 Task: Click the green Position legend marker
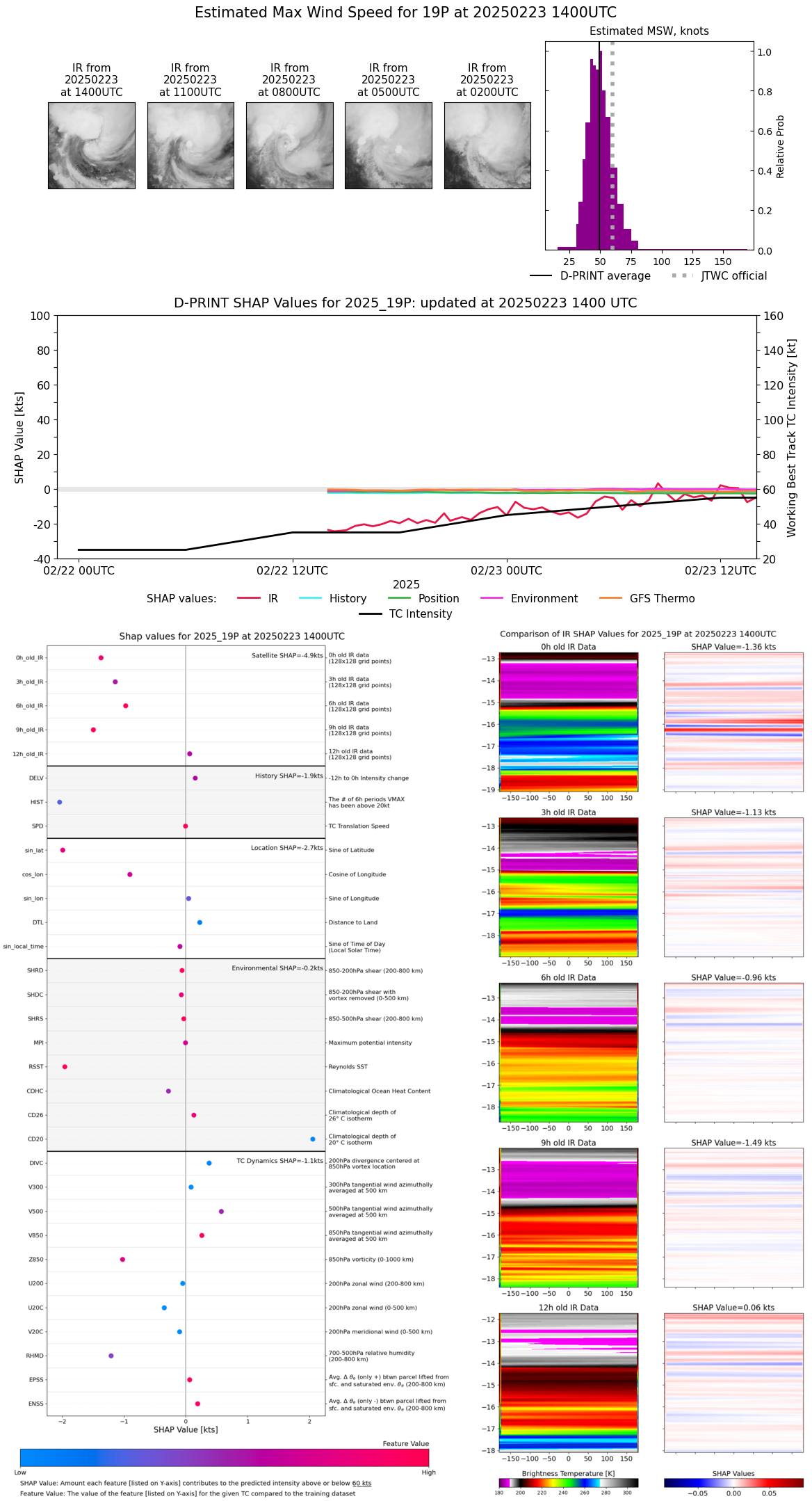pos(399,598)
